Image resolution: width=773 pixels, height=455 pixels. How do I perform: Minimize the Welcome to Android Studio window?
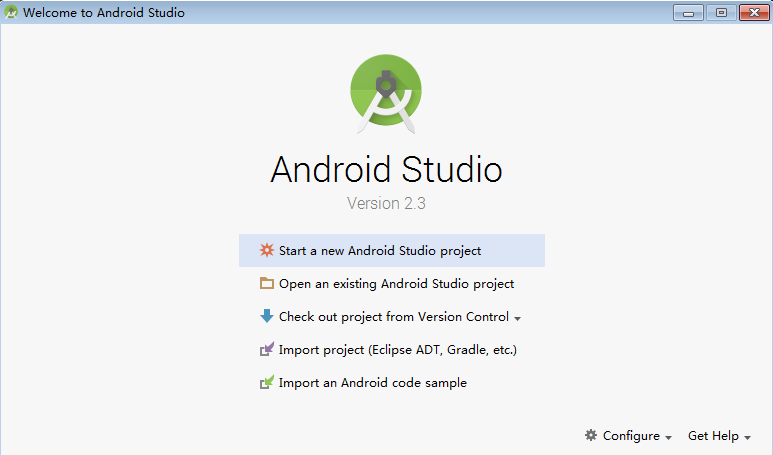[x=688, y=13]
